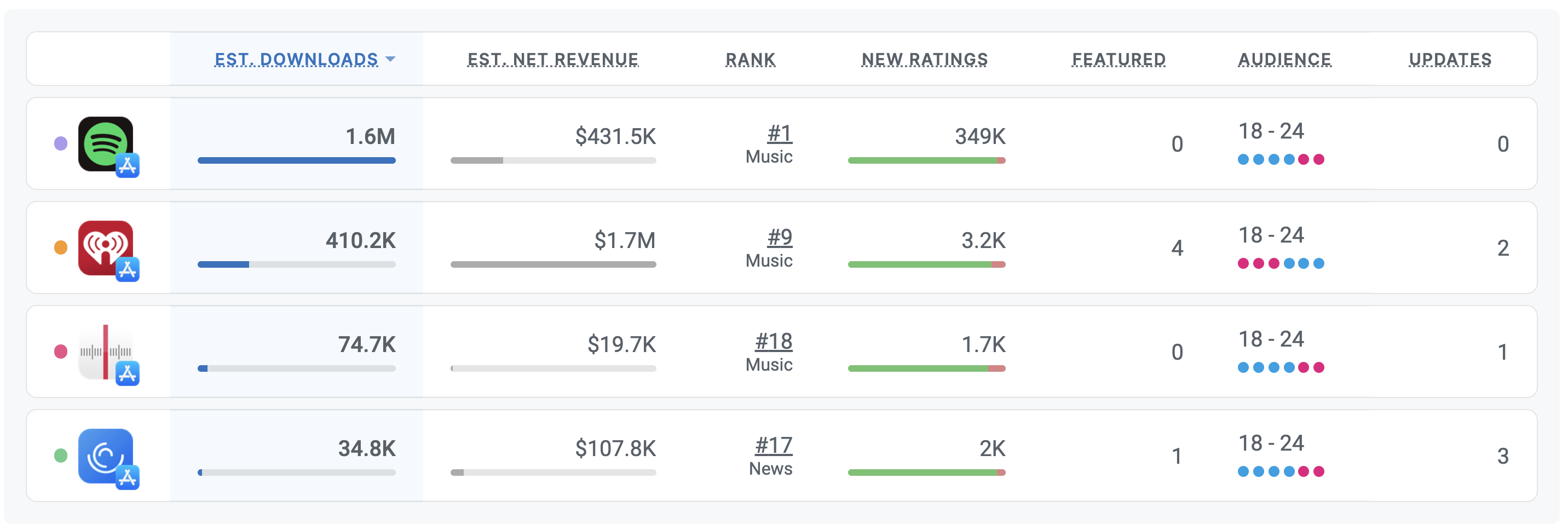This screenshot has width=1568, height=530.
Task: Click updates count 1 in 74.7K row
Action: coord(1503,352)
